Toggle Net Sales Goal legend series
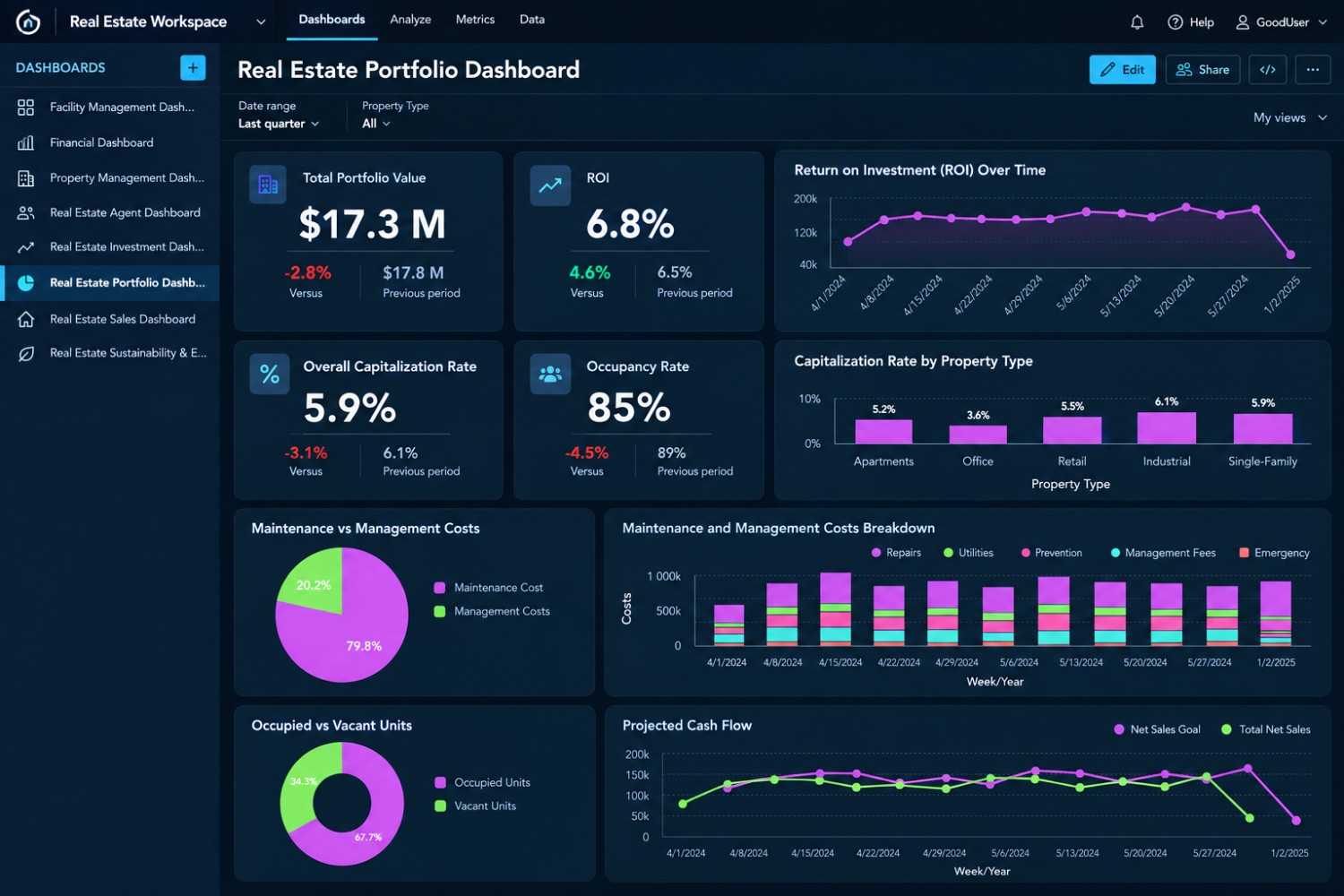Image resolution: width=1344 pixels, height=896 pixels. click(x=1157, y=729)
